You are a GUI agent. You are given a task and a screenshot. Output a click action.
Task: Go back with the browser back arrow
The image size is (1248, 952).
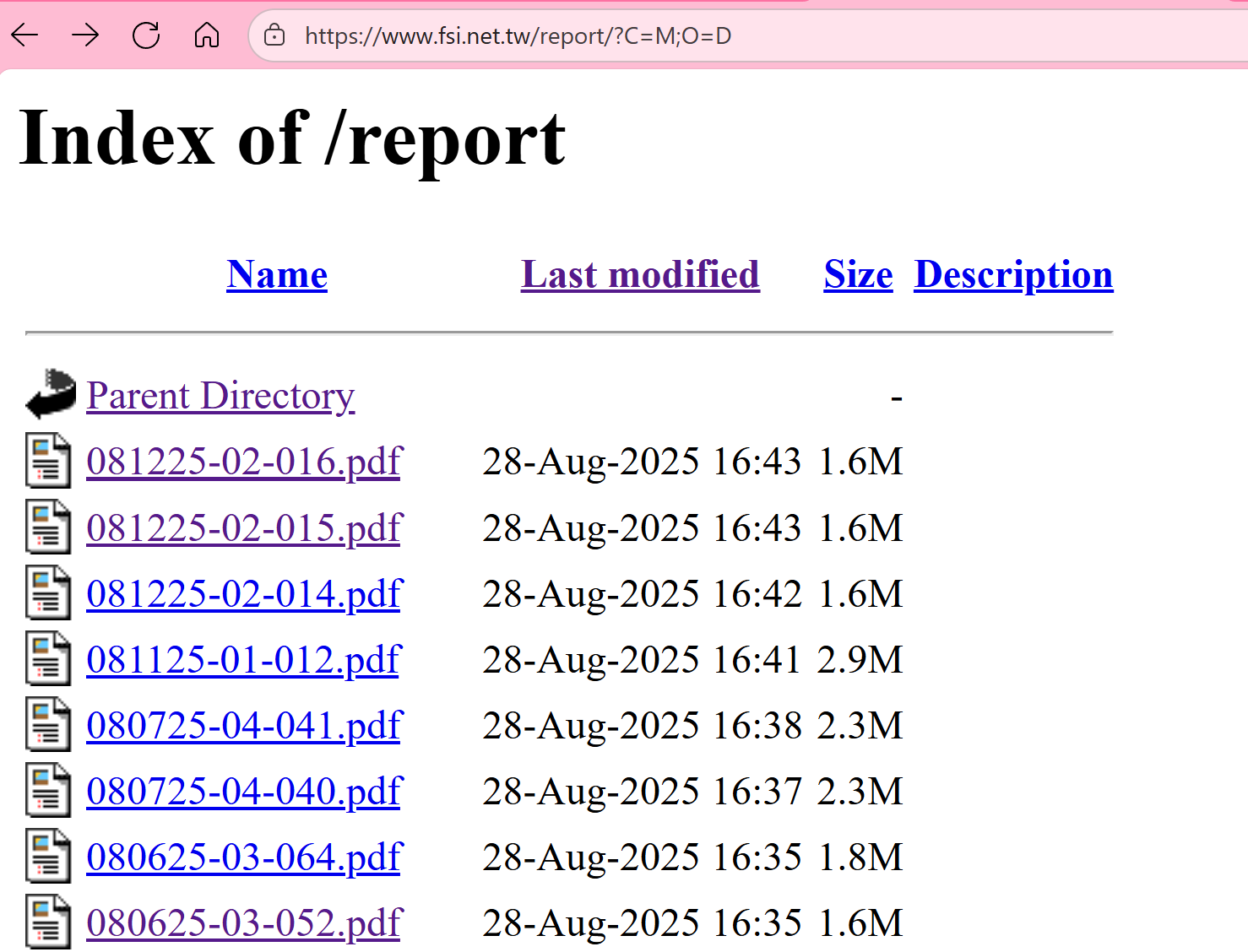click(25, 35)
